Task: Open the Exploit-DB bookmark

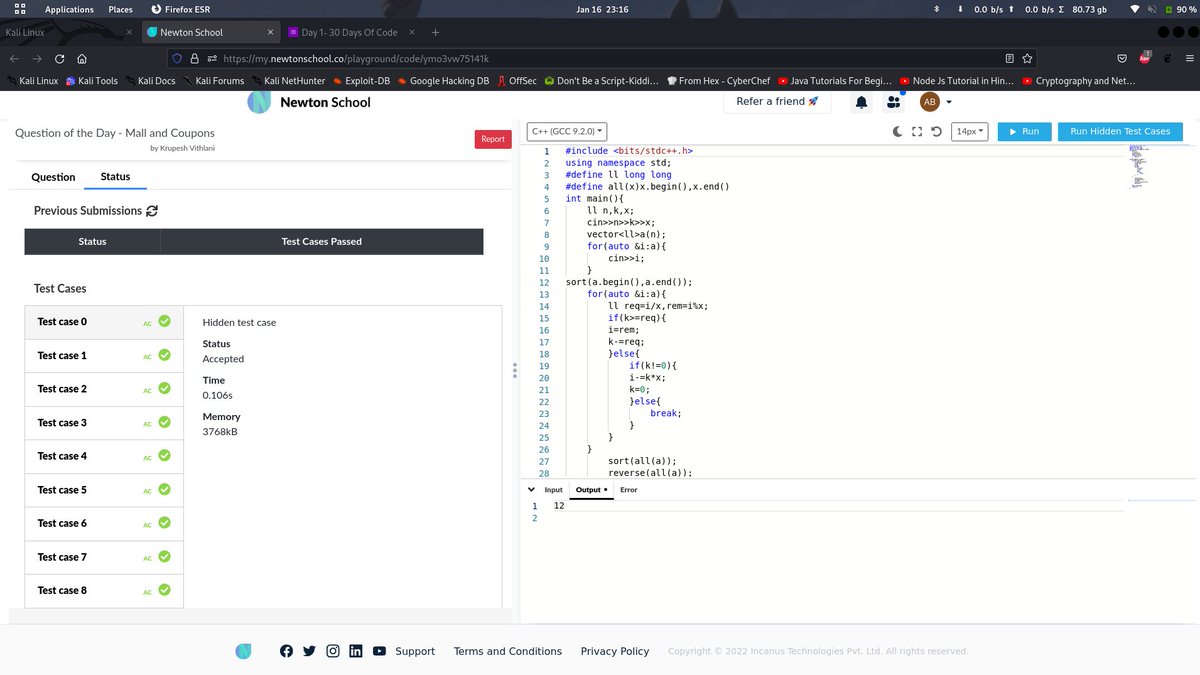Action: [361, 81]
